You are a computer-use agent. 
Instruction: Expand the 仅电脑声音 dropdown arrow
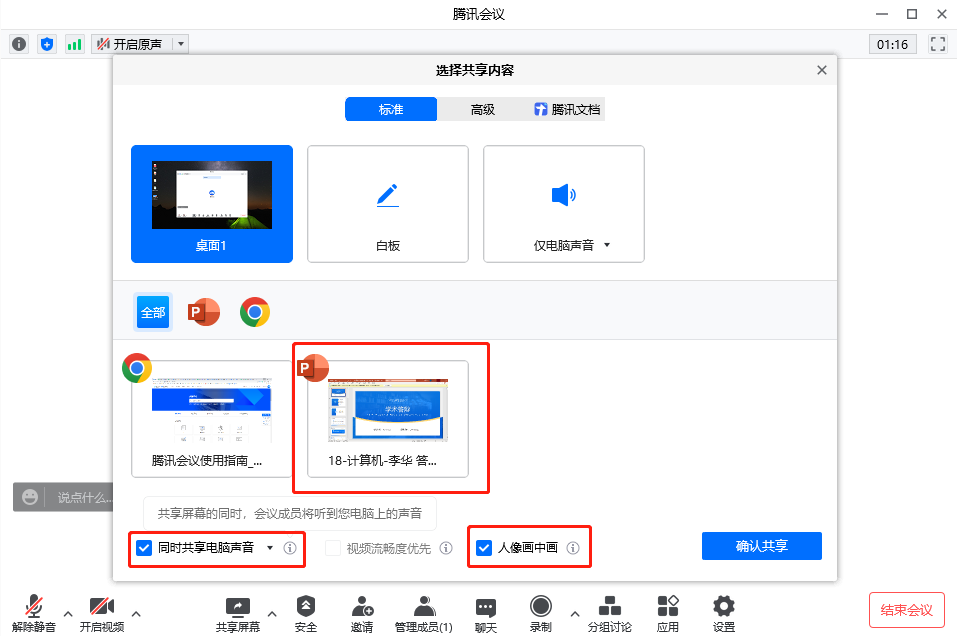click(x=607, y=245)
